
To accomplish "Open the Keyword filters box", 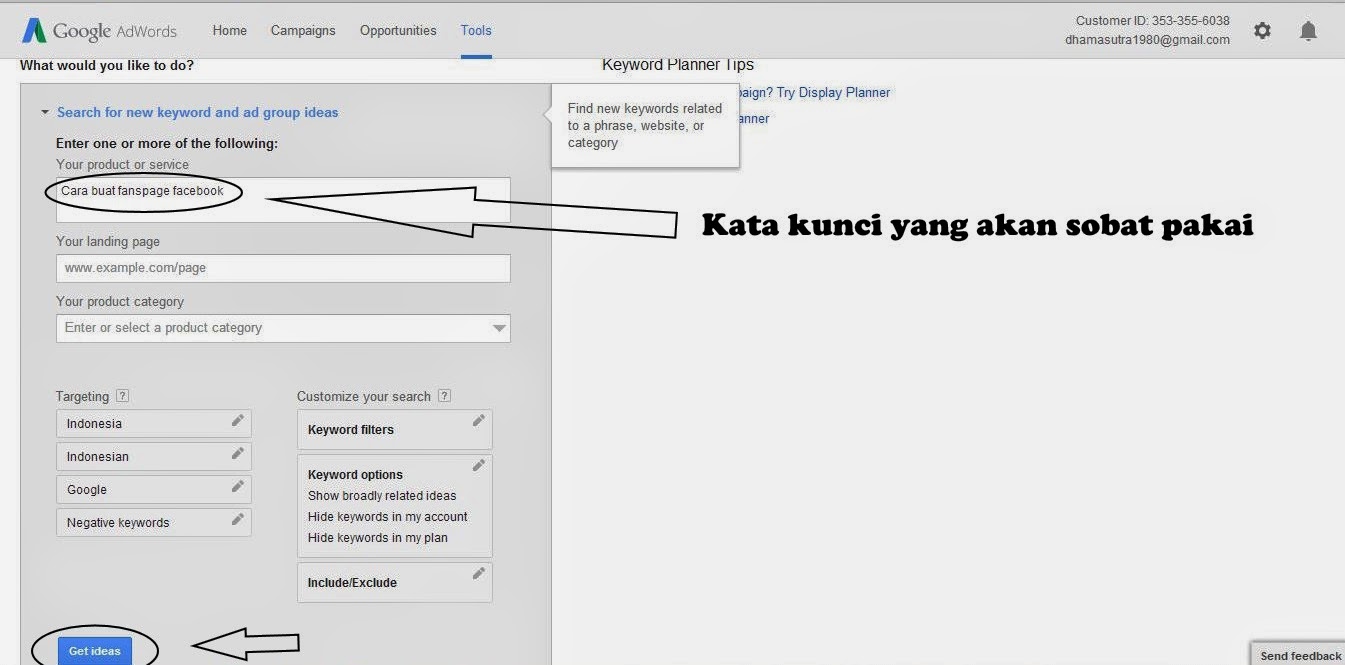I will pyautogui.click(x=395, y=429).
